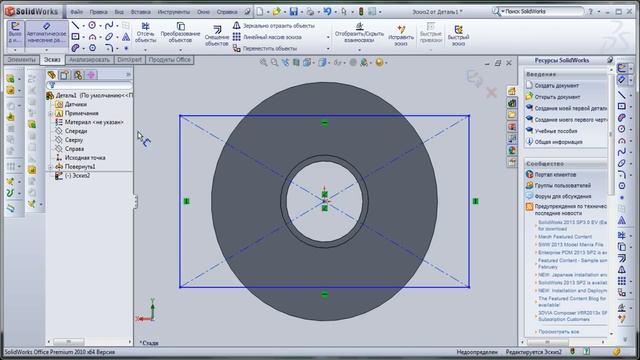Click Смещение объектов offset tool
Image resolution: width=640 pixels, height=360 pixels.
(217, 35)
